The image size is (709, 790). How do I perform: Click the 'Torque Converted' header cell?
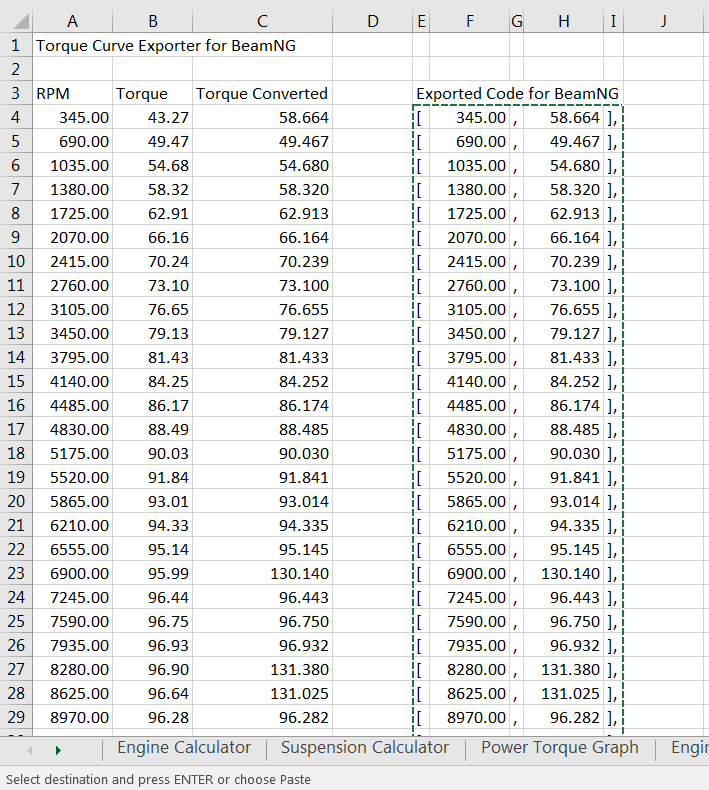262,93
